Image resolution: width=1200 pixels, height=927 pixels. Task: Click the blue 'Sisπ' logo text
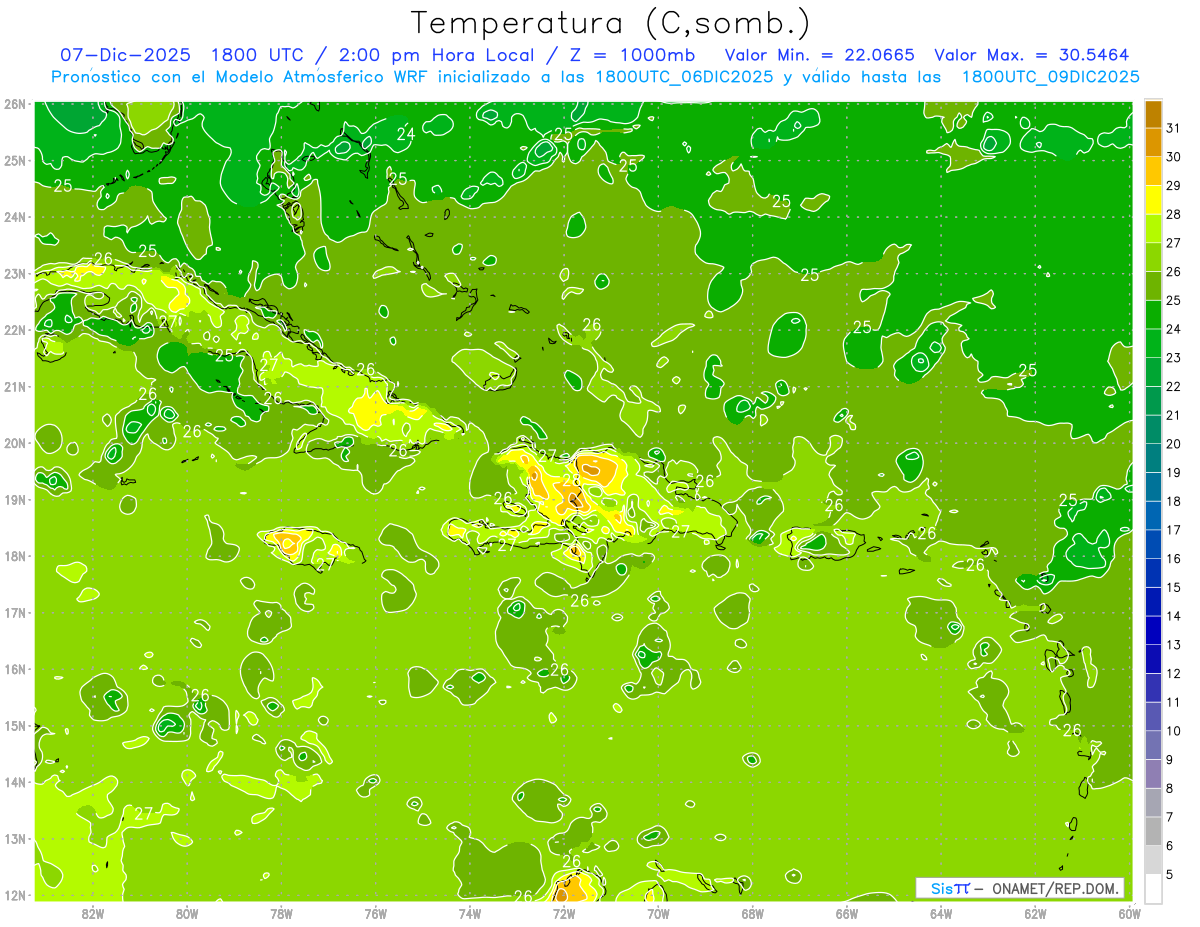pyautogui.click(x=949, y=888)
